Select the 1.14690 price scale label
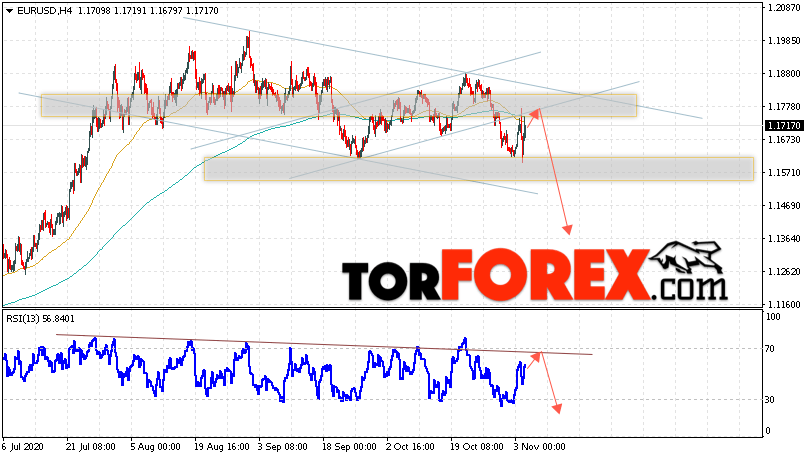Screen dimensions: 808x458 point(784,206)
